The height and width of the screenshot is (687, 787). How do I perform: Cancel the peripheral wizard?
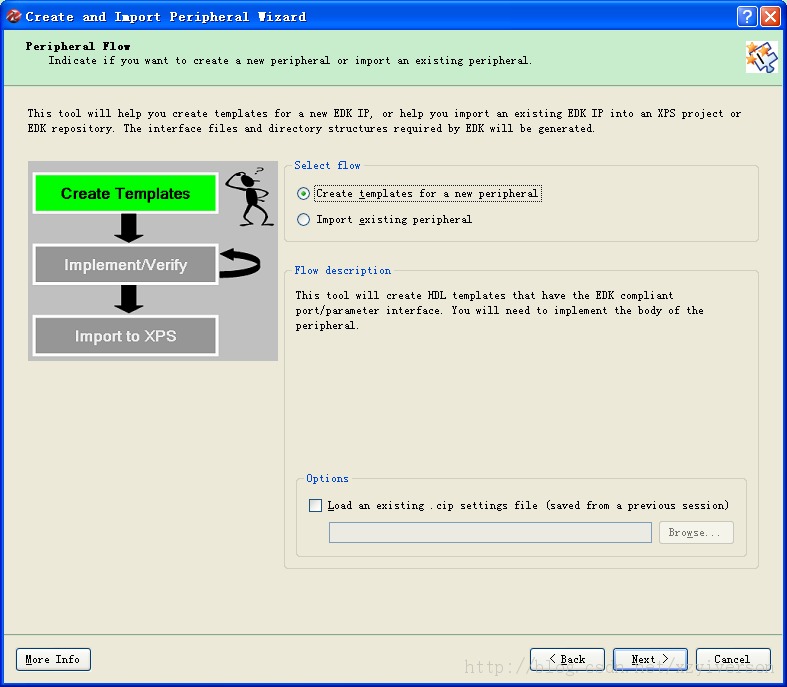(x=733, y=659)
